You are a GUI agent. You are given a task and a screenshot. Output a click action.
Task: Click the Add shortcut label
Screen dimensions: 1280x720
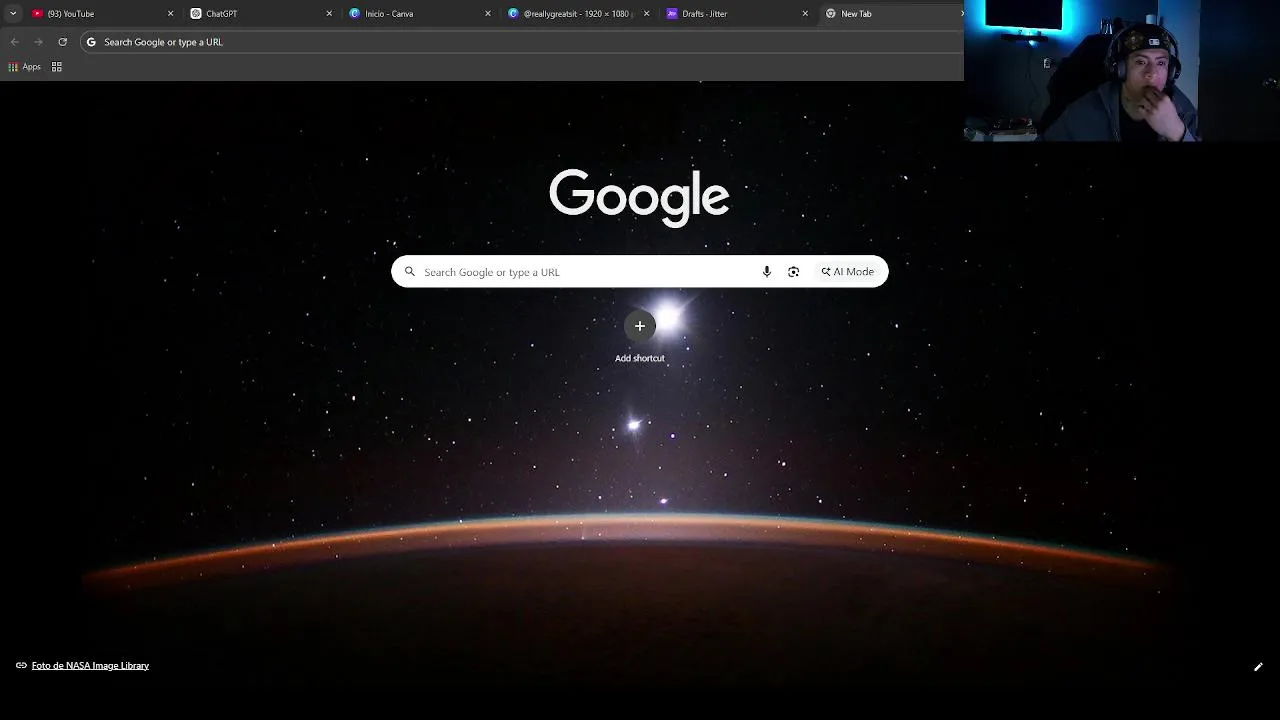(640, 358)
